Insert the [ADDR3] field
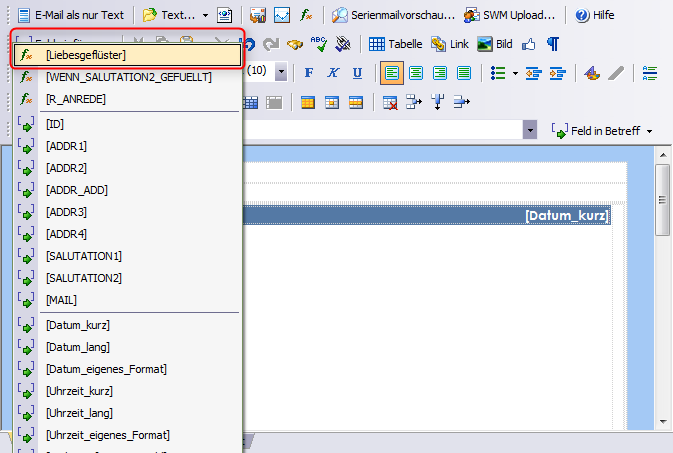This screenshot has height=453, width=673. coord(127,212)
